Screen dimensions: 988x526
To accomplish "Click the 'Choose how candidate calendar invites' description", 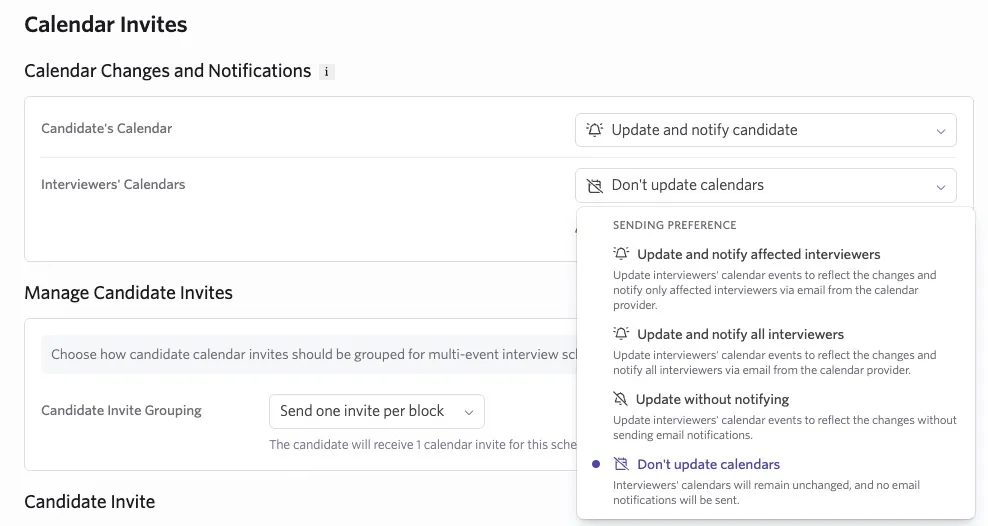I will [314, 355].
